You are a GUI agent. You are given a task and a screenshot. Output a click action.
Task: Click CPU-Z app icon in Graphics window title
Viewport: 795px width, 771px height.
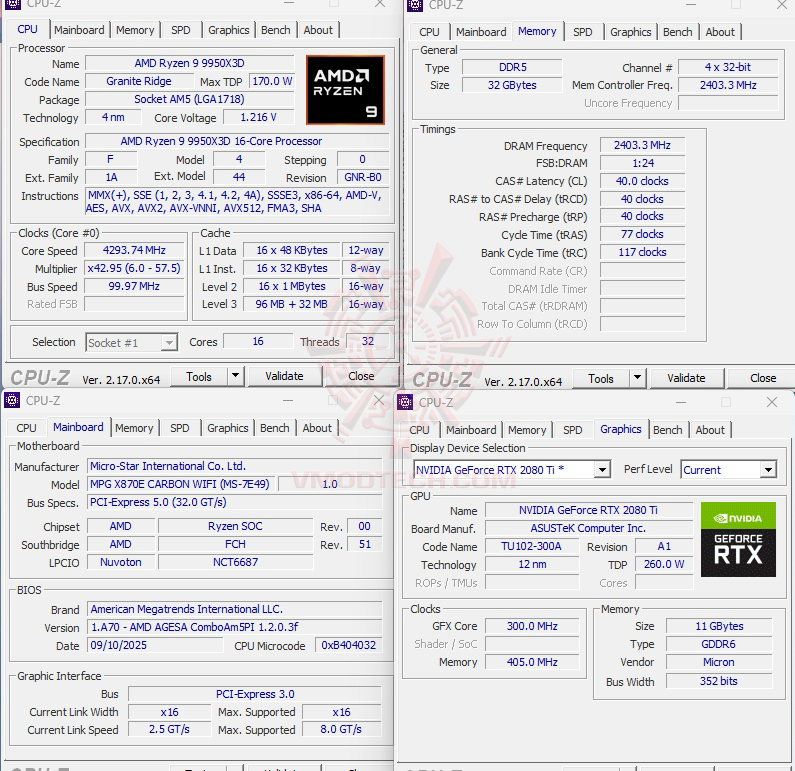tap(405, 402)
